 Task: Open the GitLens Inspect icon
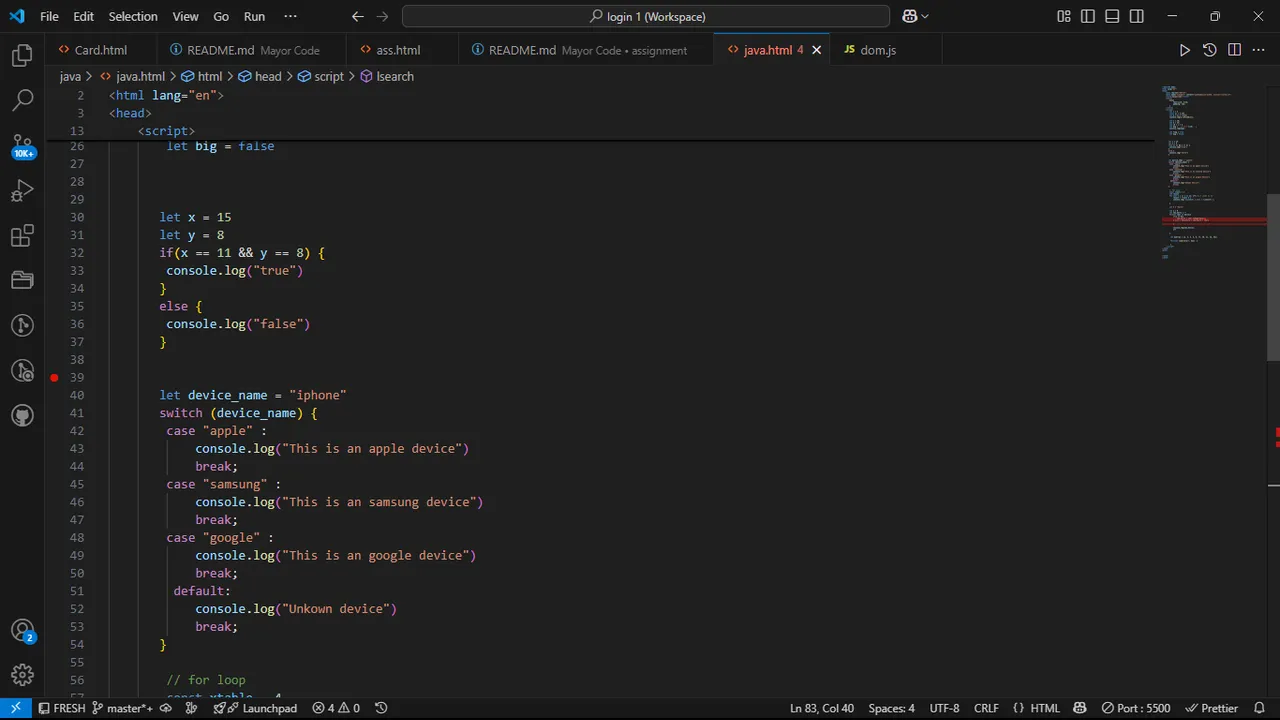click(x=22, y=370)
